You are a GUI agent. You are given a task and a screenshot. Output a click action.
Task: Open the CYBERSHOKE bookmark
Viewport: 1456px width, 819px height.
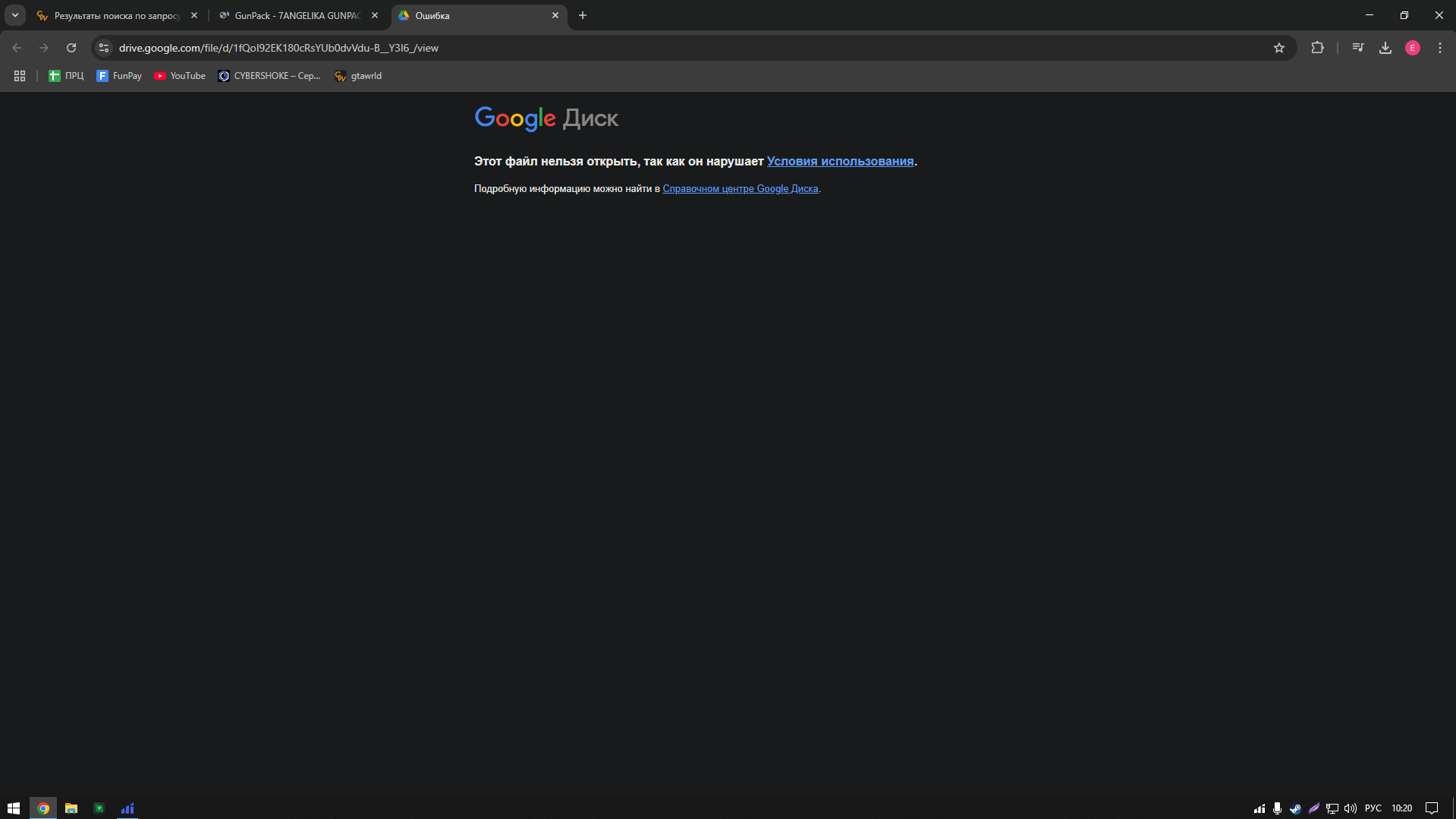269,76
